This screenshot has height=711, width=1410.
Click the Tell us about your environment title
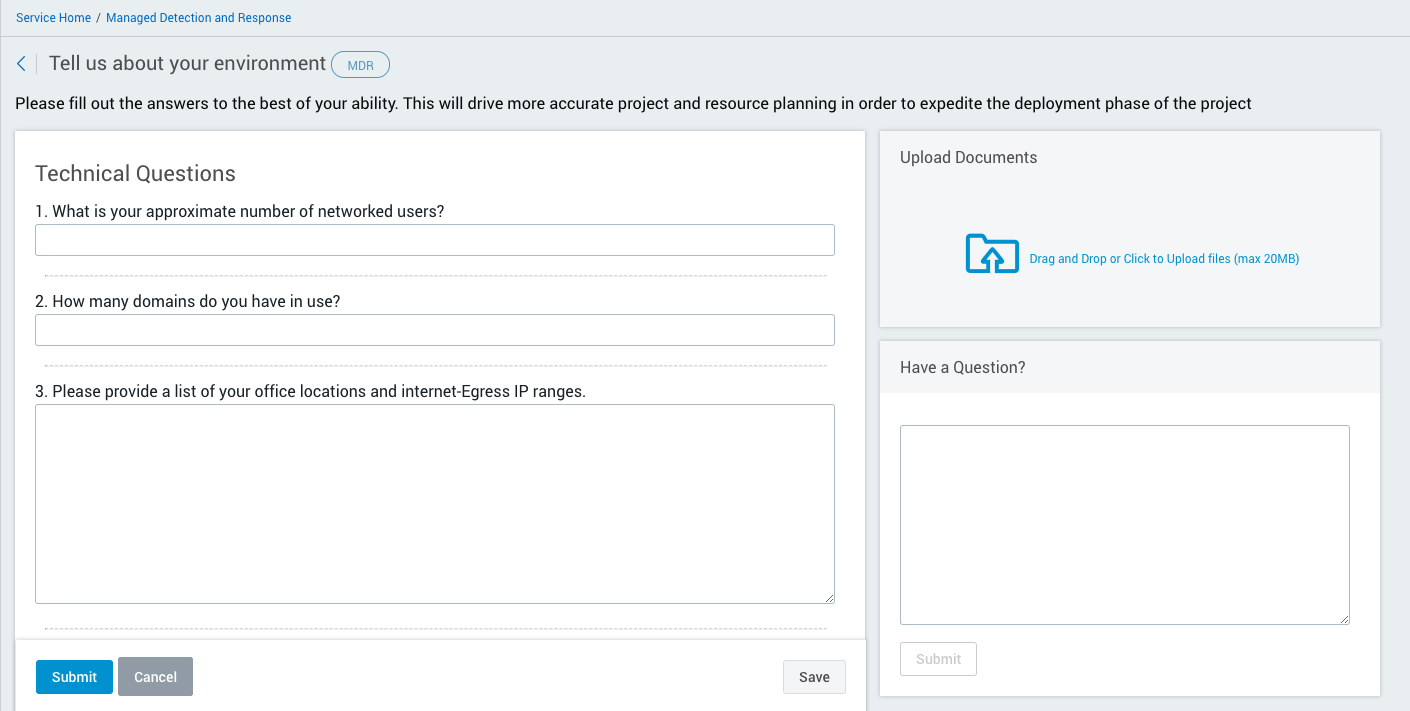pos(187,63)
